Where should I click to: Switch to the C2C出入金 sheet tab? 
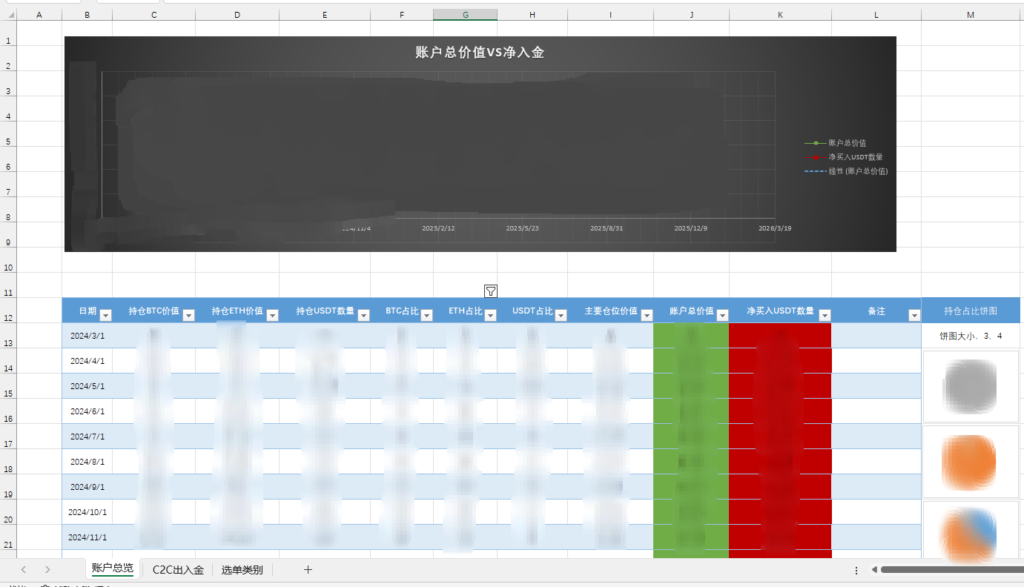pos(178,570)
